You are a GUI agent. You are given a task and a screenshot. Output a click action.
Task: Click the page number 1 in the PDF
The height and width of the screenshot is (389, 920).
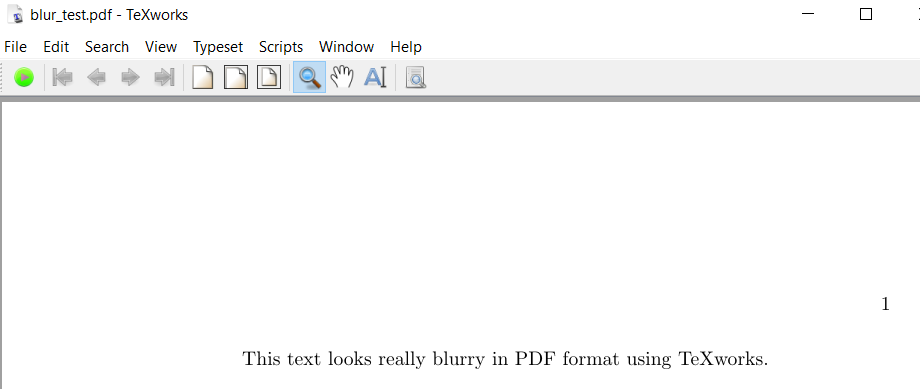click(x=885, y=304)
